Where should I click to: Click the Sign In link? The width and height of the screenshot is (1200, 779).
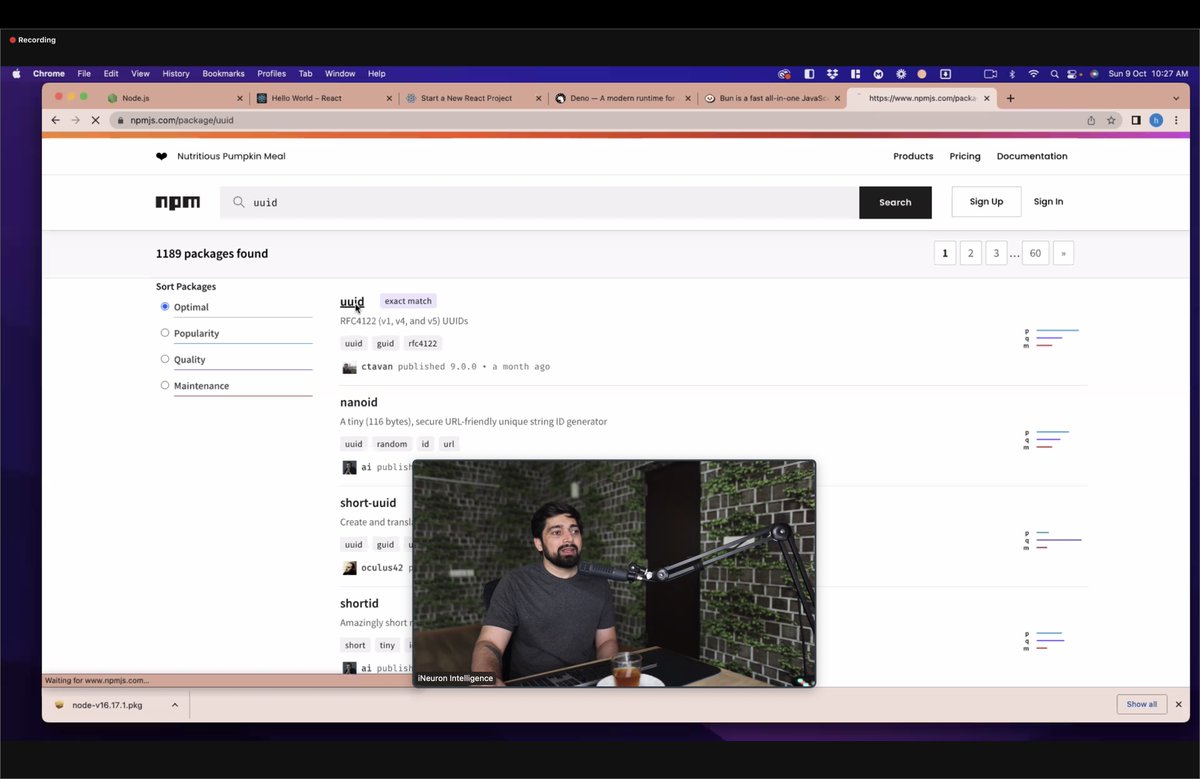1048,202
